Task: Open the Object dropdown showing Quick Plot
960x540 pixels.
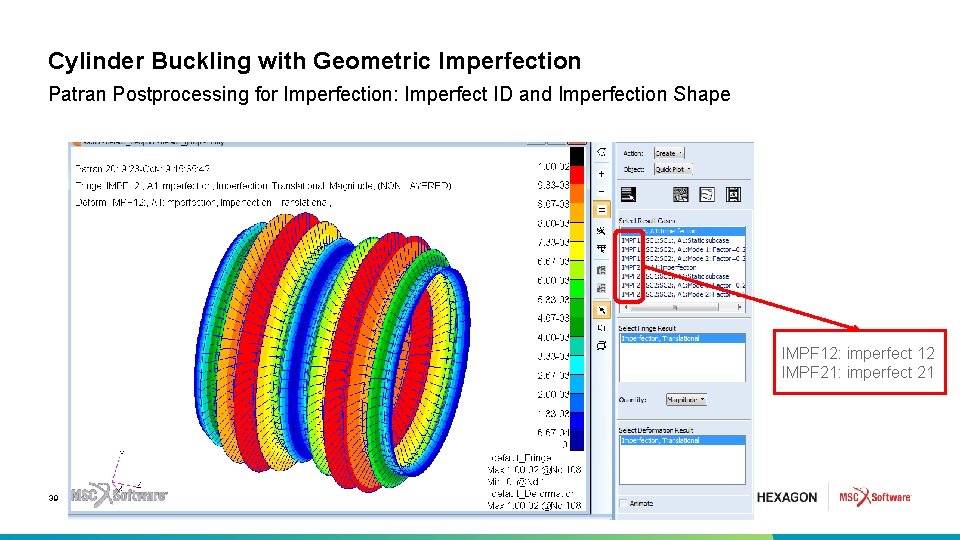Action: [x=673, y=169]
